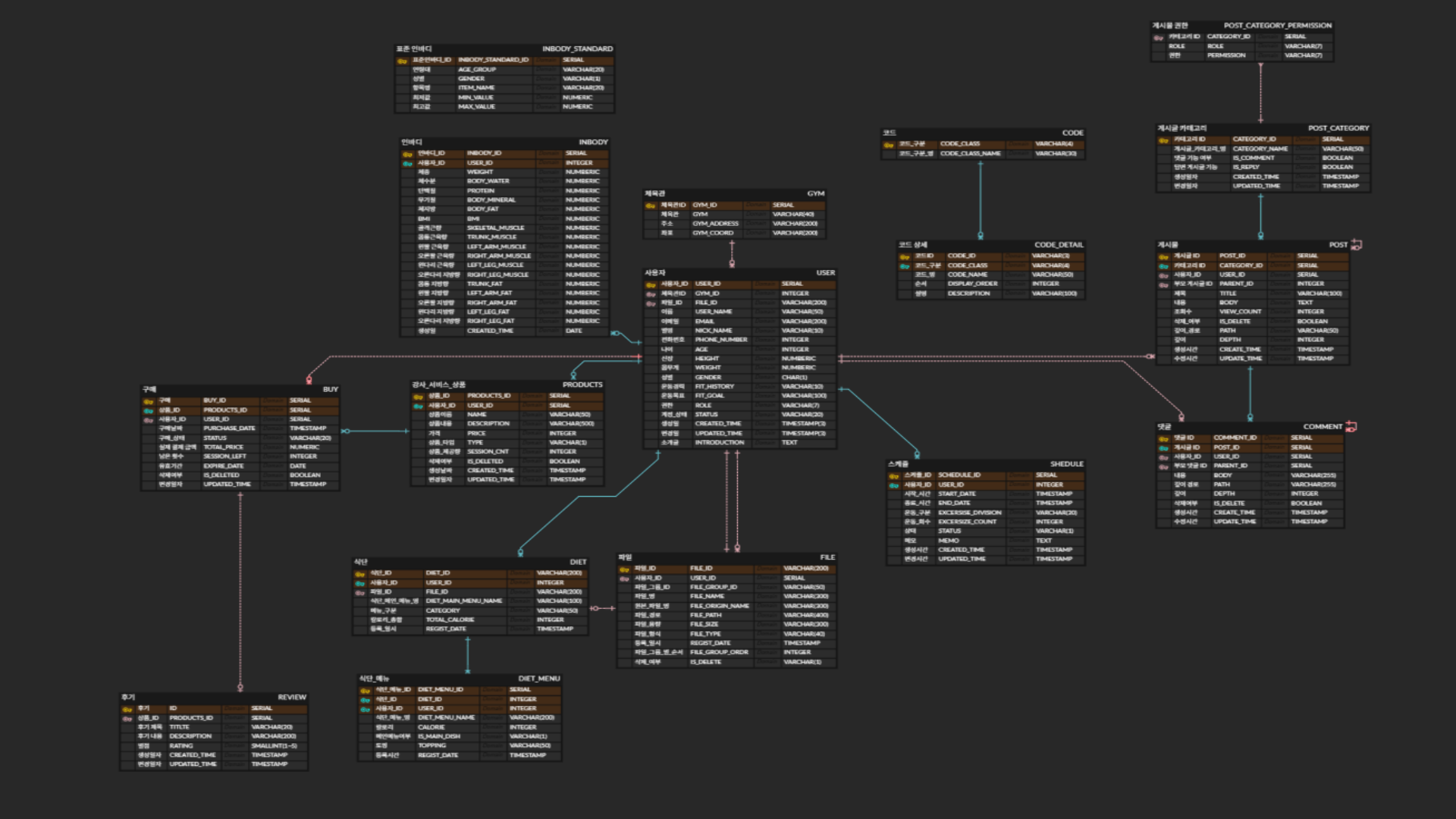Click the key icon on FILE table's FILE_ID row
This screenshot has height=819, width=1456.
pyautogui.click(x=624, y=569)
